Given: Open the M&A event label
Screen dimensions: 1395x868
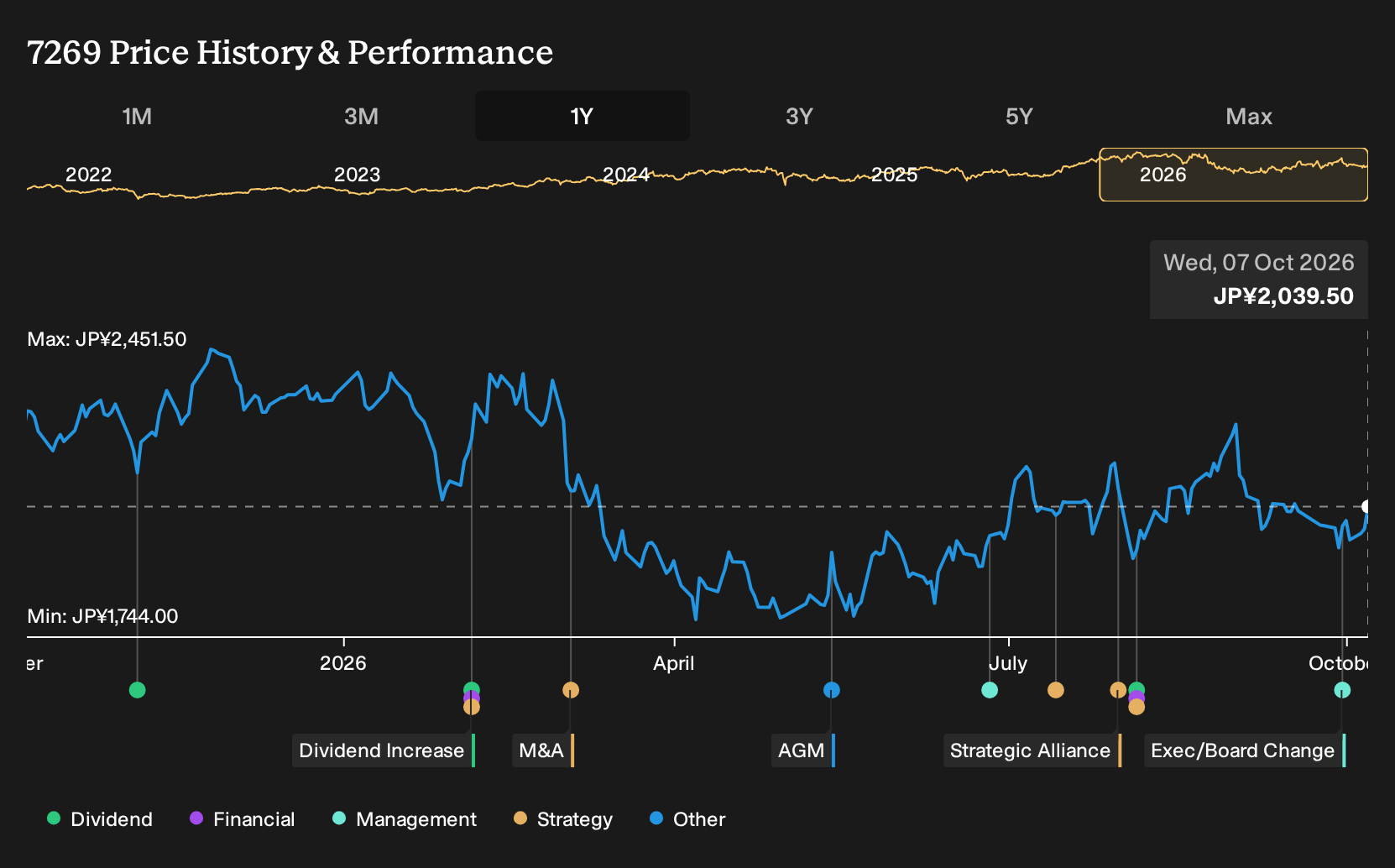Looking at the screenshot, I should [x=543, y=750].
